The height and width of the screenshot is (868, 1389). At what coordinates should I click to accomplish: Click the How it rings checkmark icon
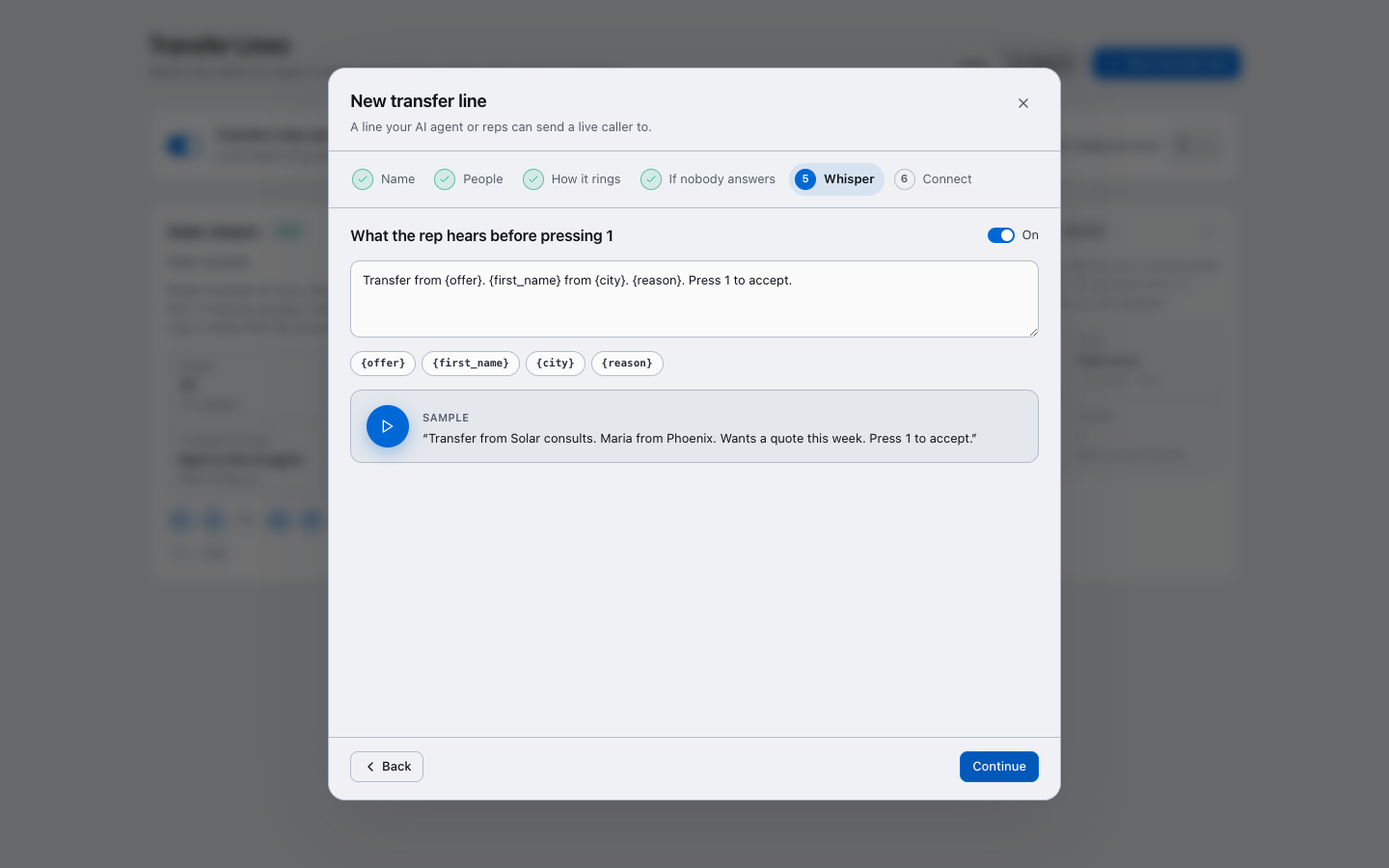tap(533, 179)
